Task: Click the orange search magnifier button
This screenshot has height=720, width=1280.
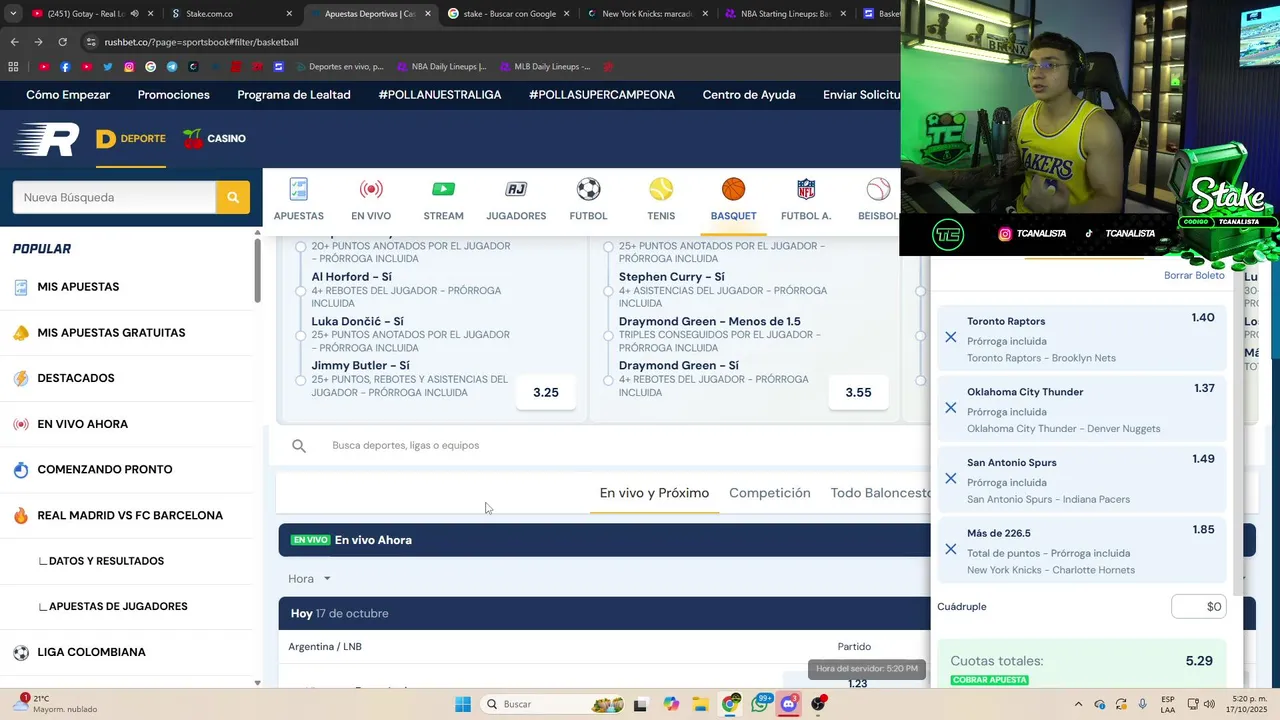Action: click(233, 197)
